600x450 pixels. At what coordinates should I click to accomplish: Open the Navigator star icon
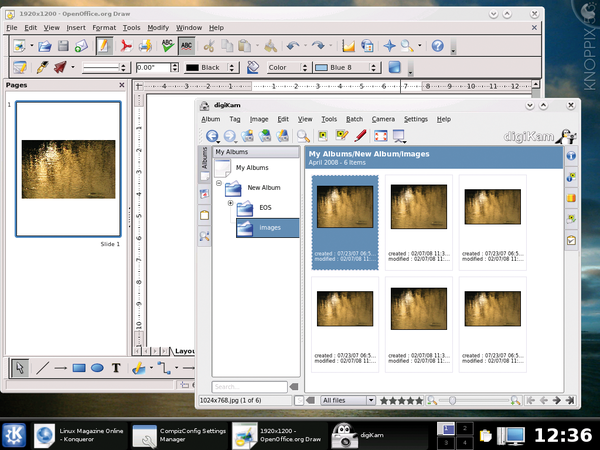pos(390,46)
